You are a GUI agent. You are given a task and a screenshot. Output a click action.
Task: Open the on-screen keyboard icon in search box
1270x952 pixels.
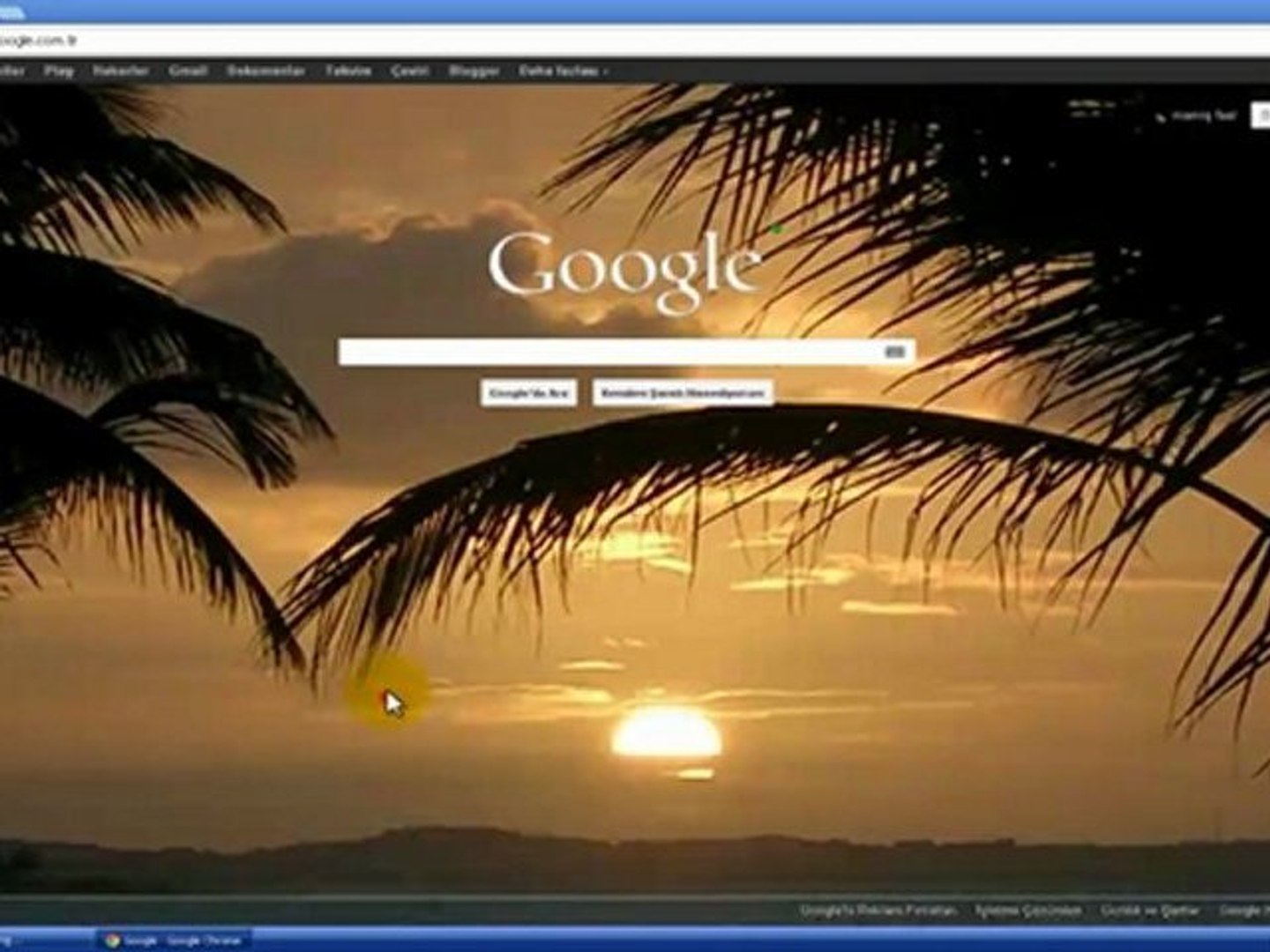click(894, 352)
